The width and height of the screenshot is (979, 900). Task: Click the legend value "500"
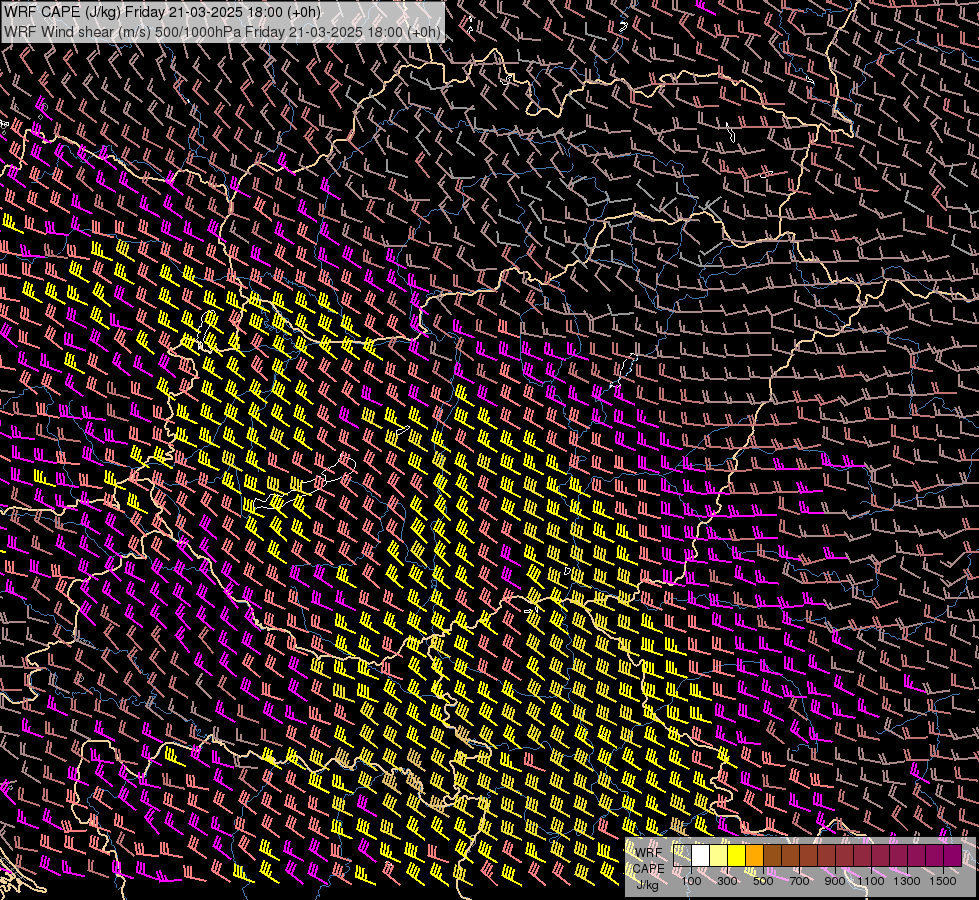(763, 881)
